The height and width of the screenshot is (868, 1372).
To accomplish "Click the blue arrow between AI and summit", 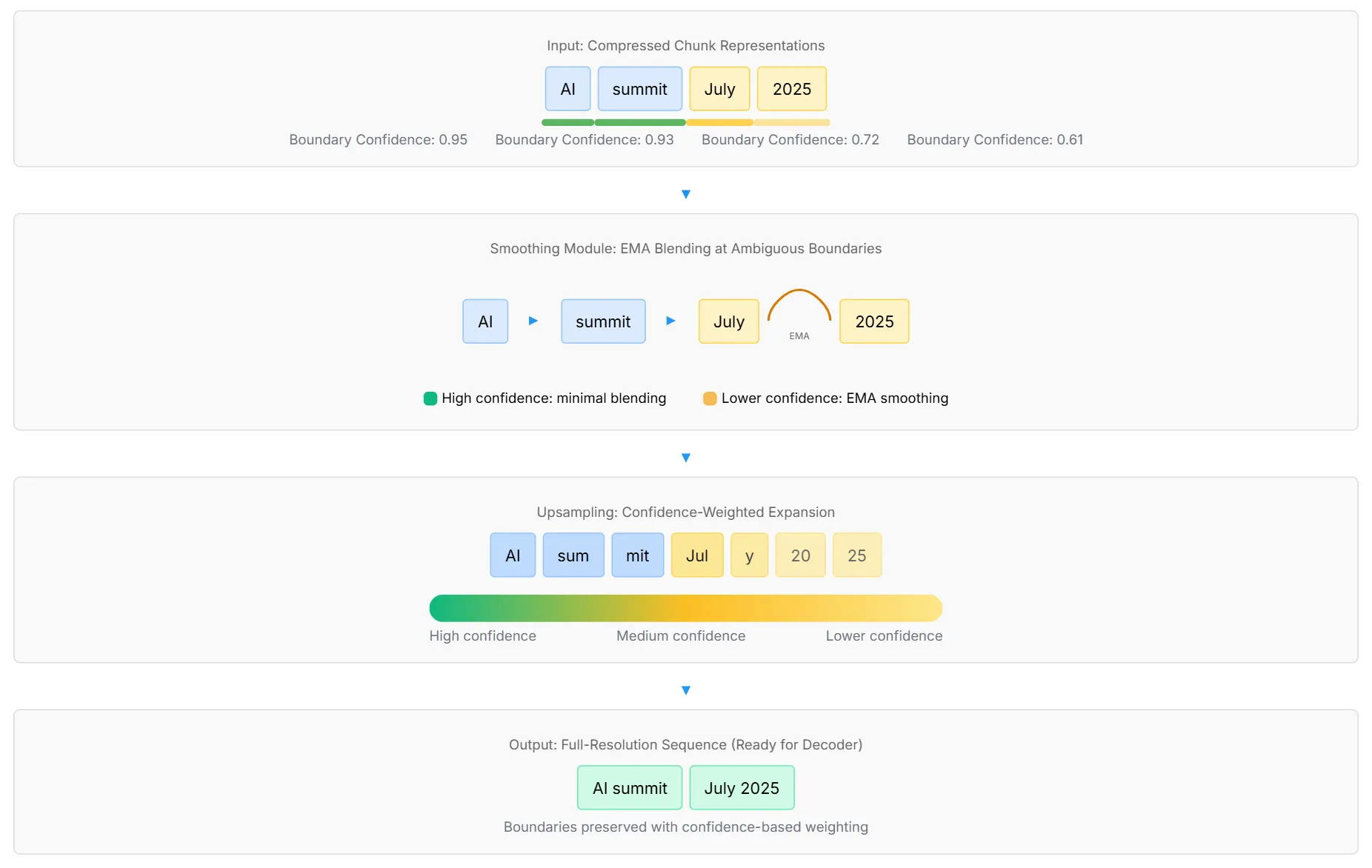I will coord(533,321).
